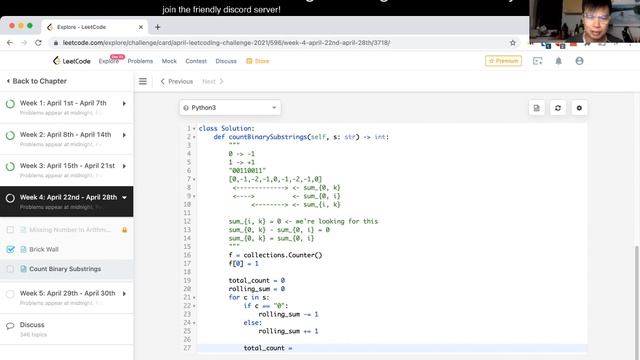
Task: Click Week 2 progress circle
Action: (x=10, y=135)
